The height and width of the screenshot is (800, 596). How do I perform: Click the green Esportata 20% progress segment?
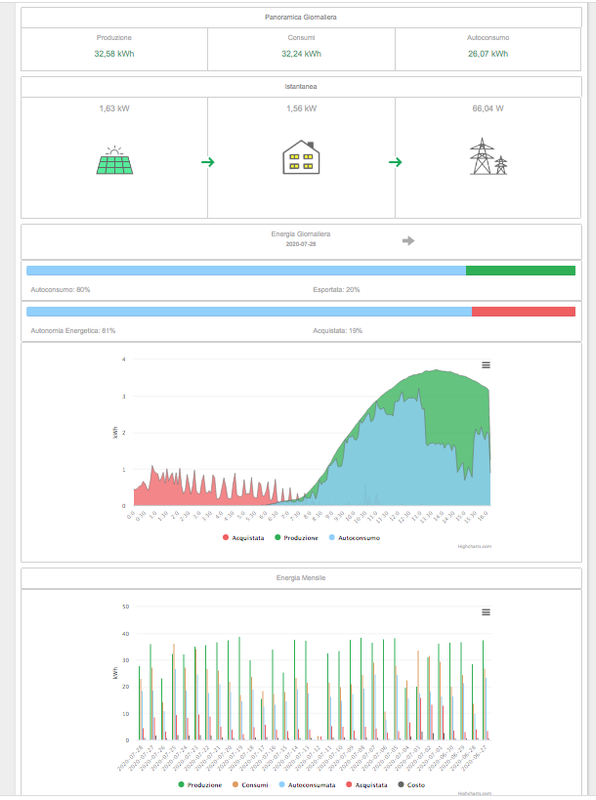tap(520, 270)
